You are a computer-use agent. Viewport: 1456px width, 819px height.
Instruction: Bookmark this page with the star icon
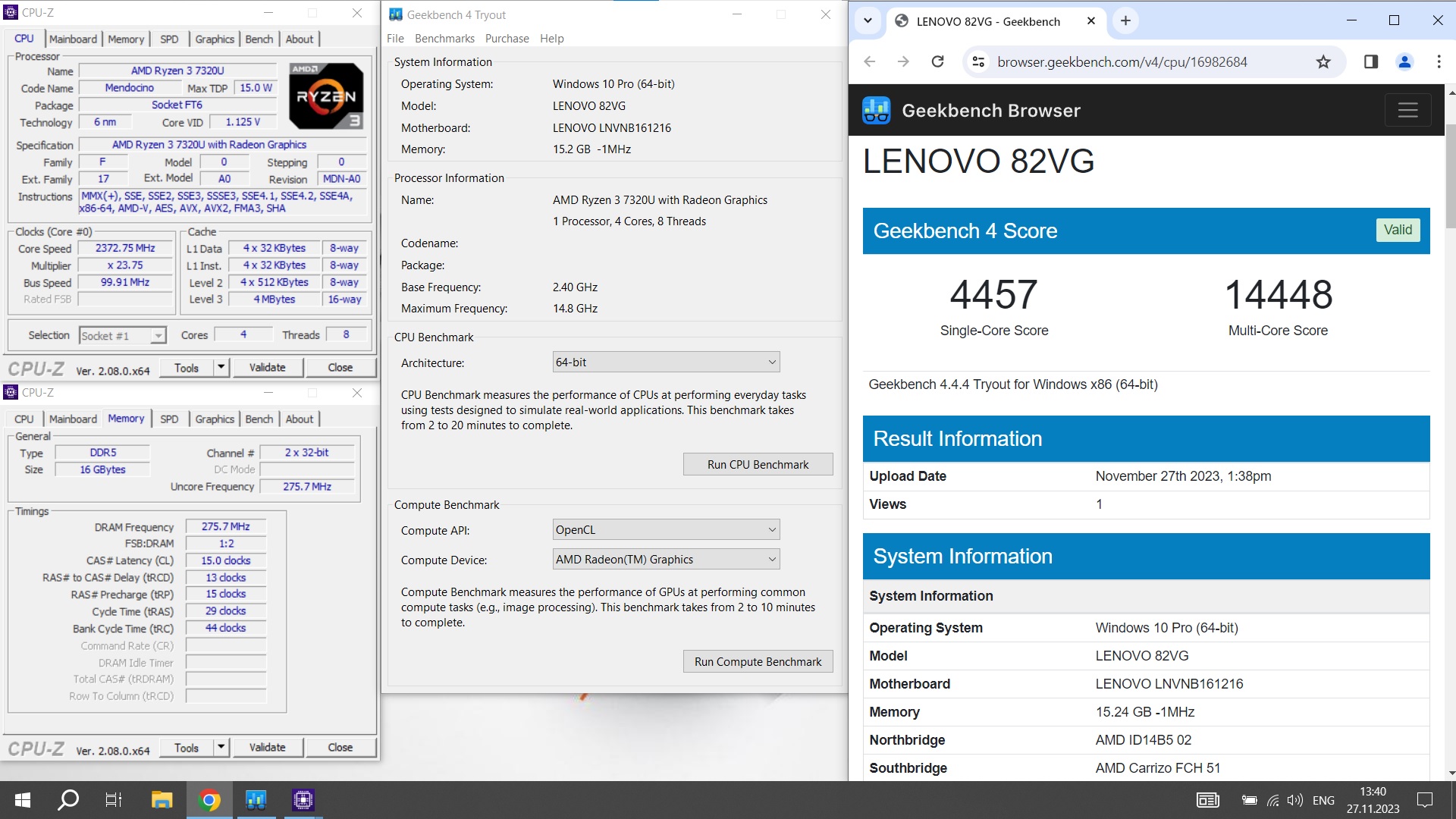point(1323,62)
